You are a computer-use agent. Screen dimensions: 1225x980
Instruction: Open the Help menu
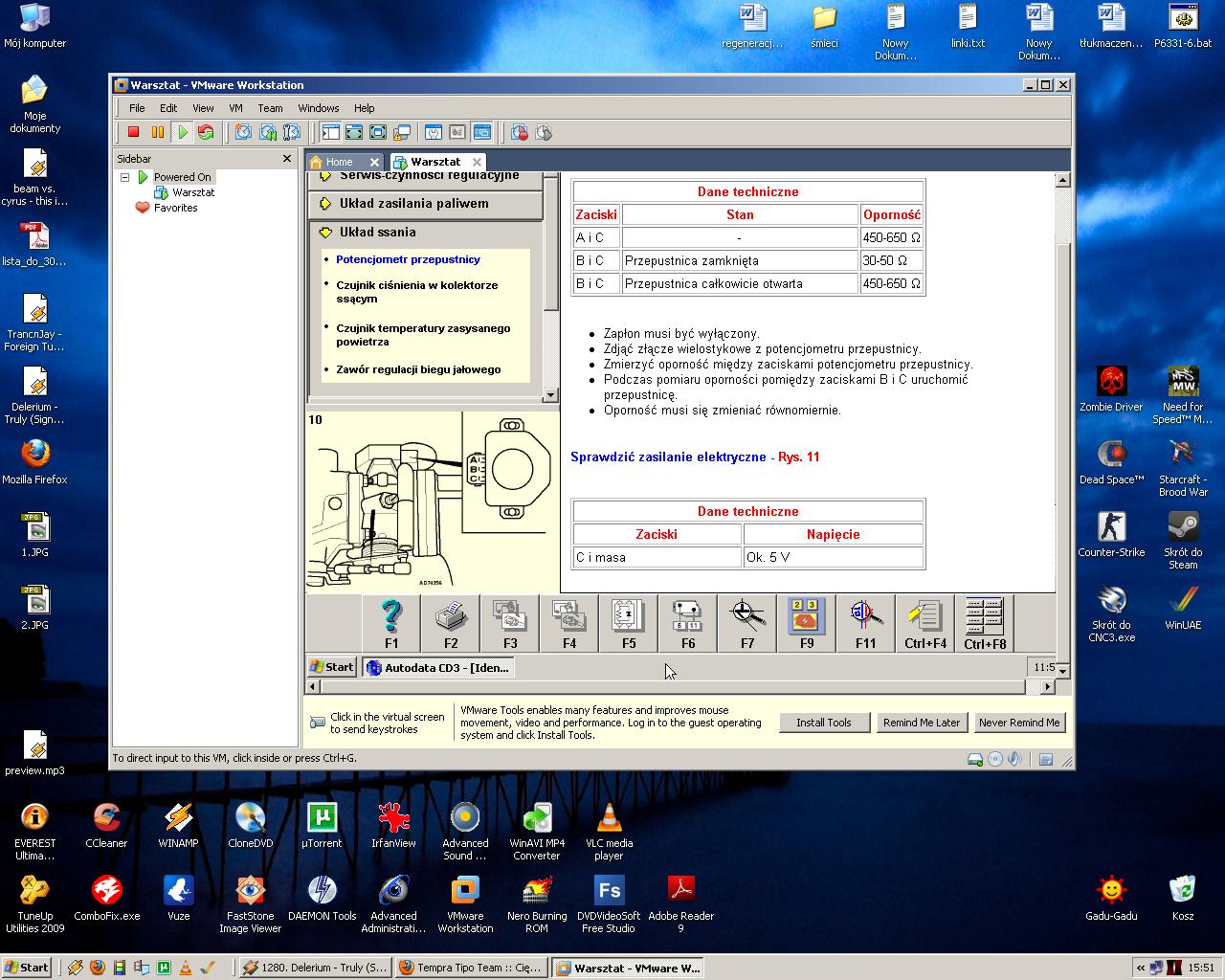364,108
